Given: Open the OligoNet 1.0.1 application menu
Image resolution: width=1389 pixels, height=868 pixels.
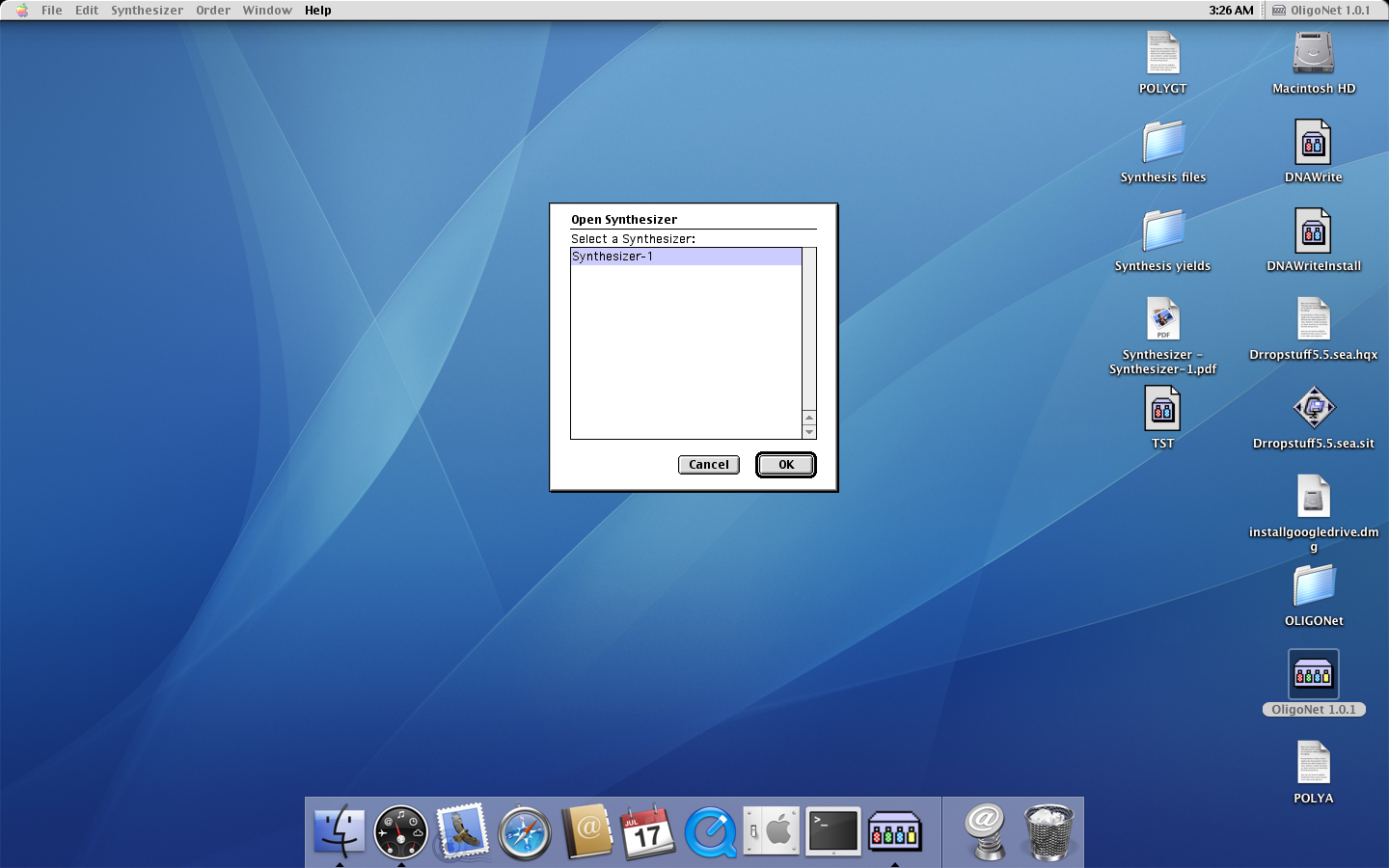Looking at the screenshot, I should (x=1321, y=11).
